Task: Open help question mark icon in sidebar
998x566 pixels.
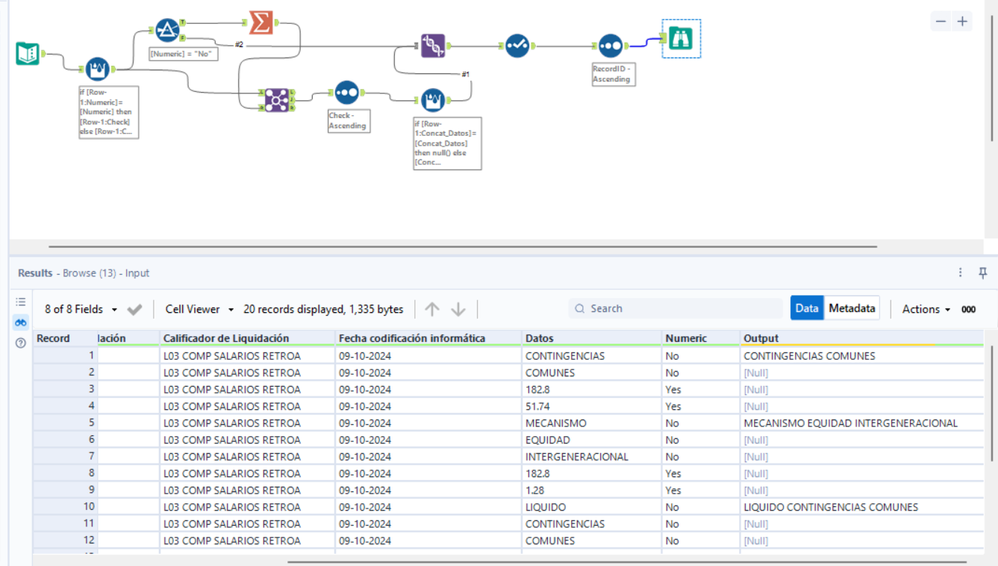Action: coord(20,343)
